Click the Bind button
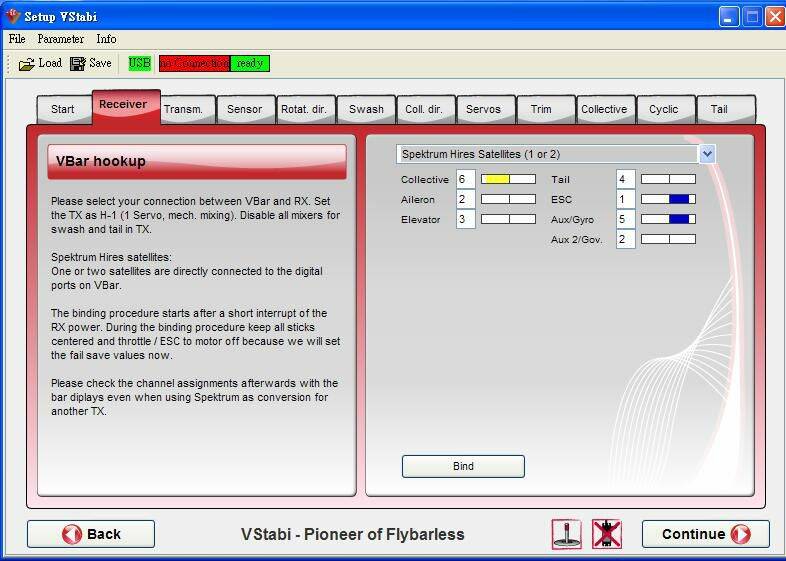 [x=463, y=466]
